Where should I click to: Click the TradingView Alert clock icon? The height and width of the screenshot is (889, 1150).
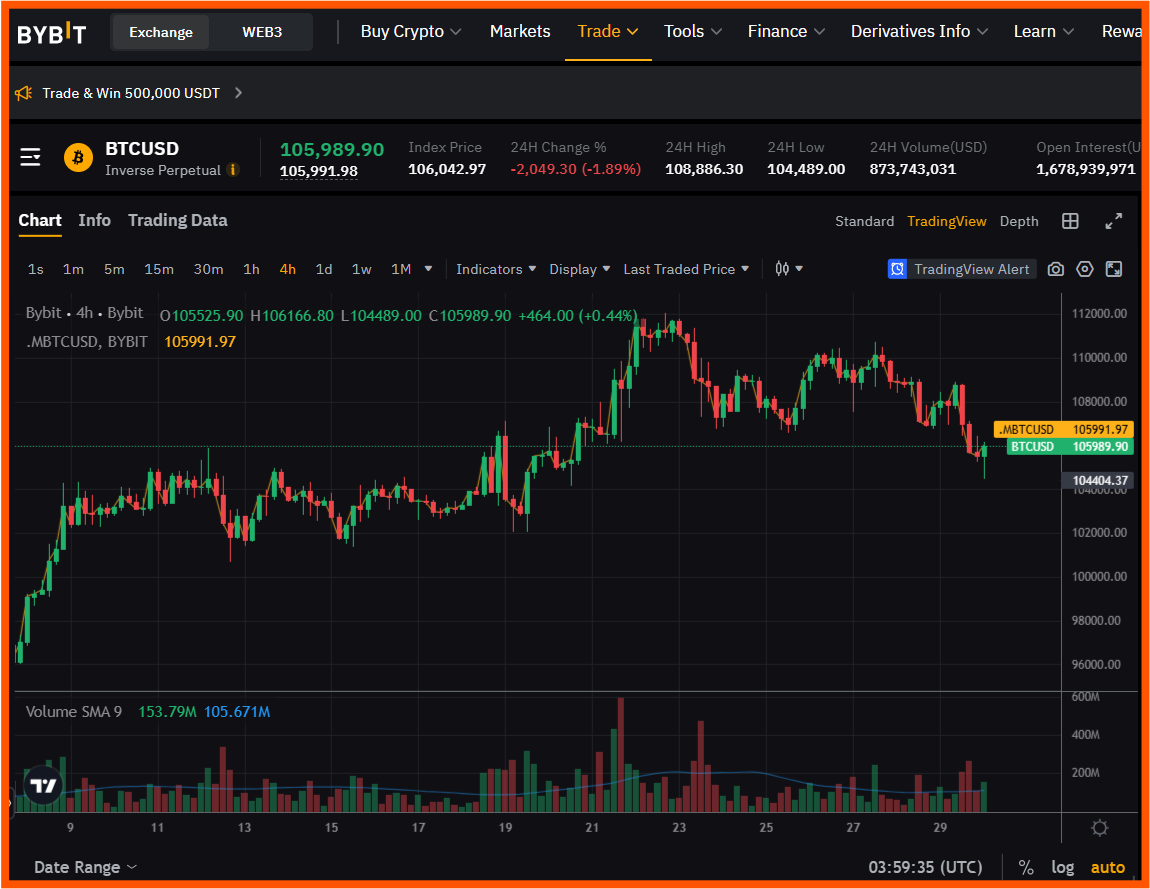pyautogui.click(x=897, y=269)
